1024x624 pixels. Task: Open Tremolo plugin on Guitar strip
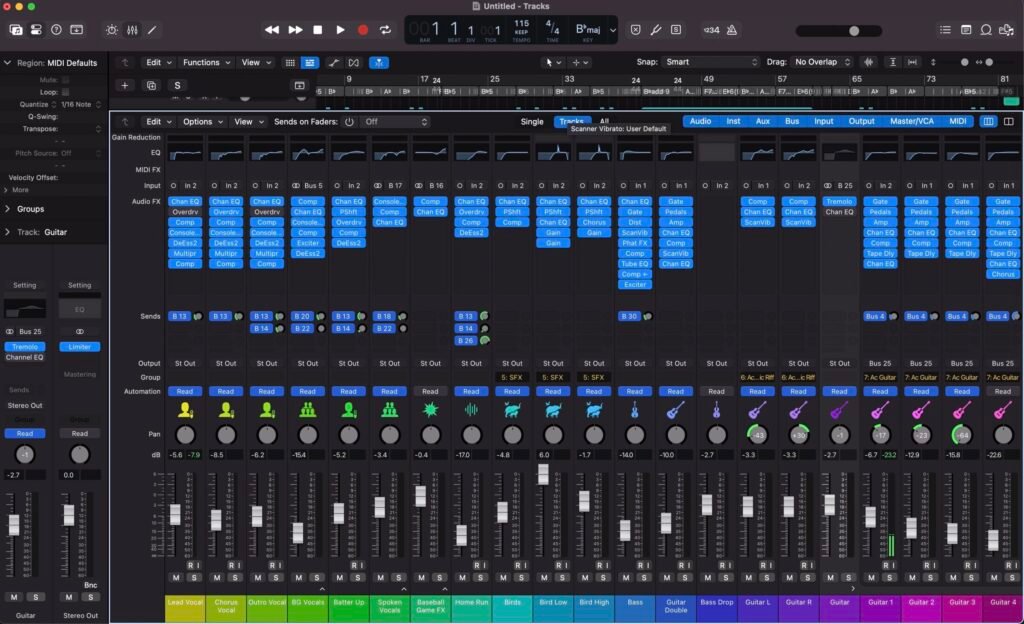[x=839, y=202]
